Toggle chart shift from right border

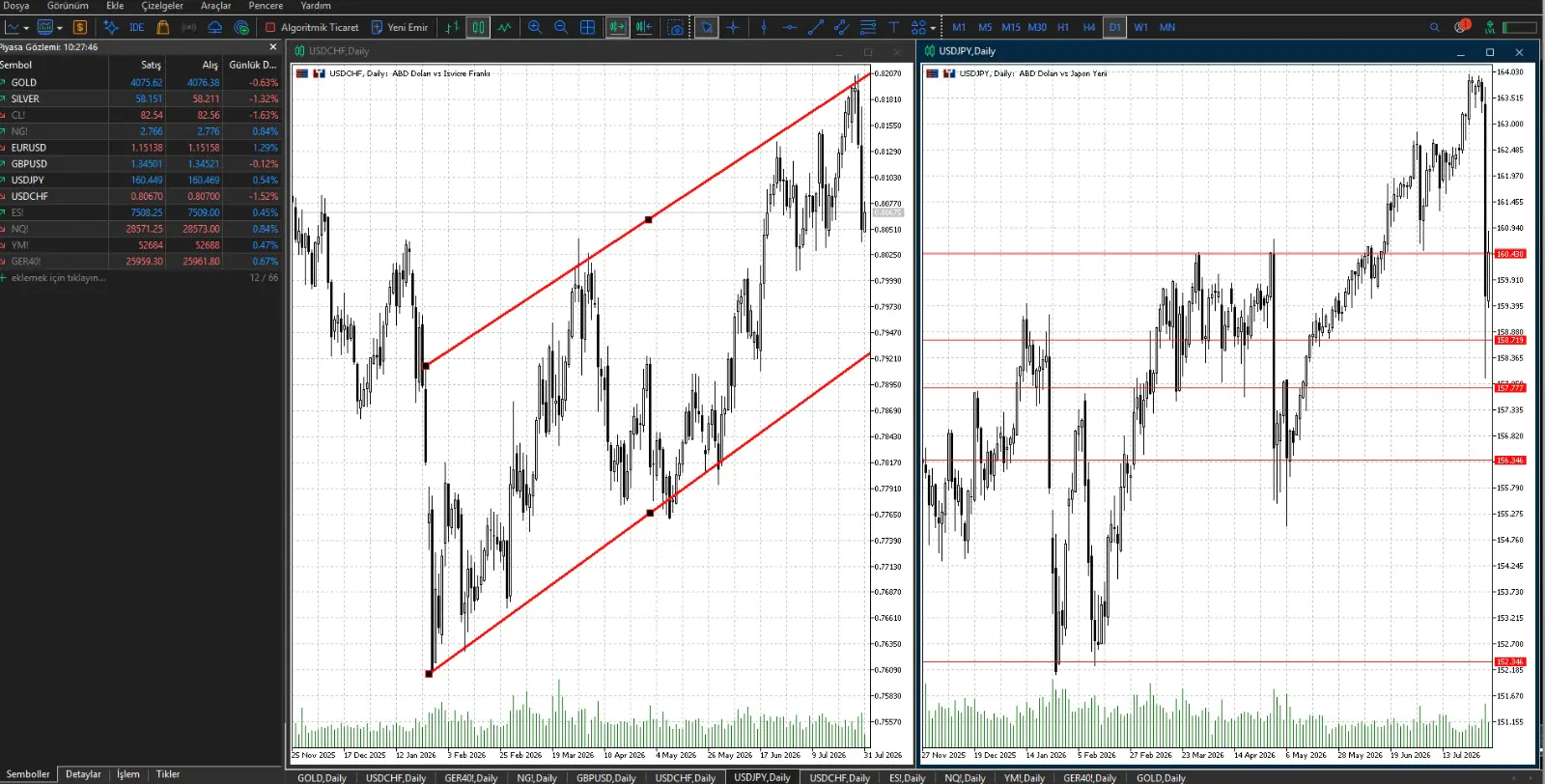[644, 27]
